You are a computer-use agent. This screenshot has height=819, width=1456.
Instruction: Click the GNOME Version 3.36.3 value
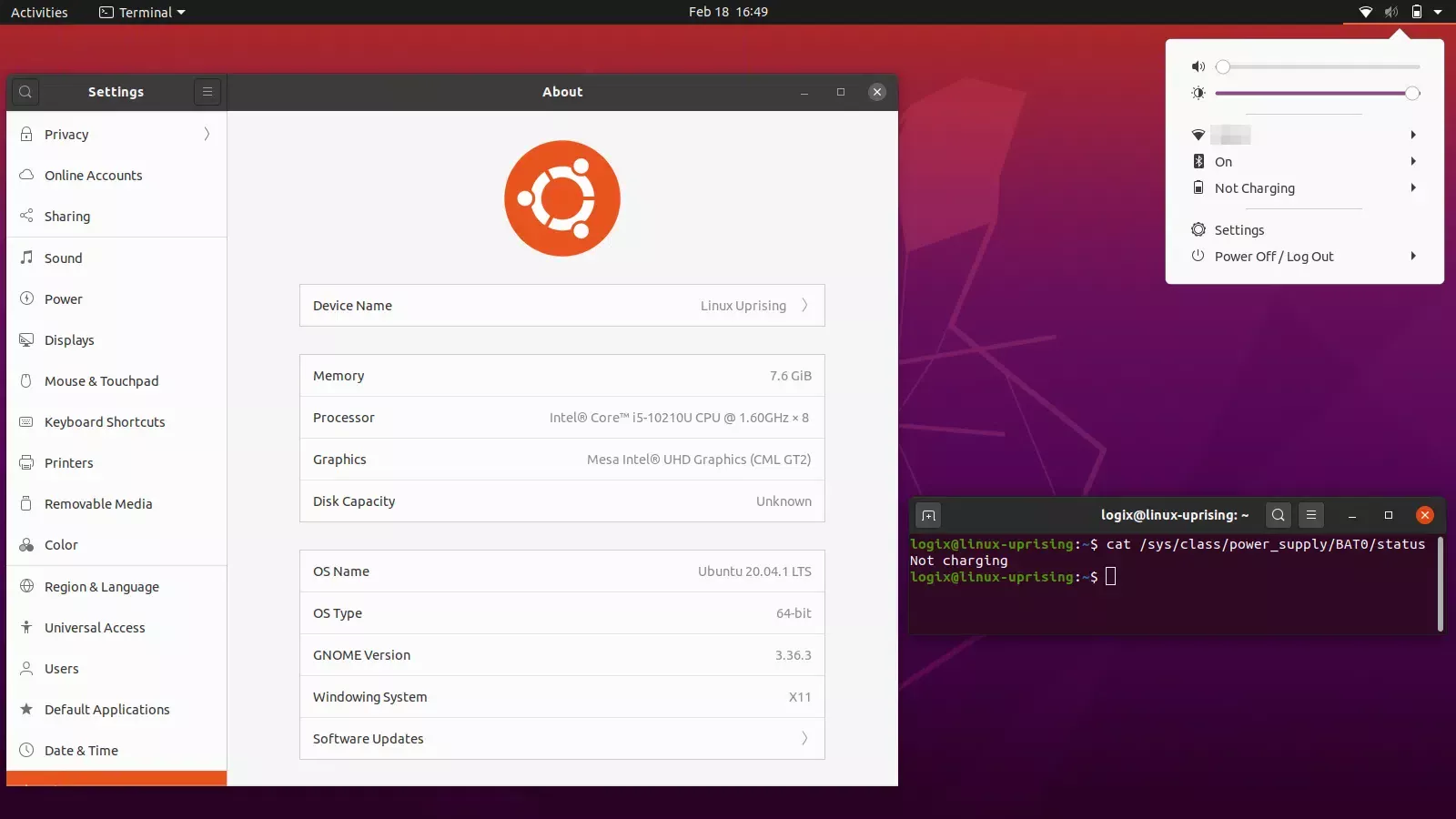click(x=794, y=654)
